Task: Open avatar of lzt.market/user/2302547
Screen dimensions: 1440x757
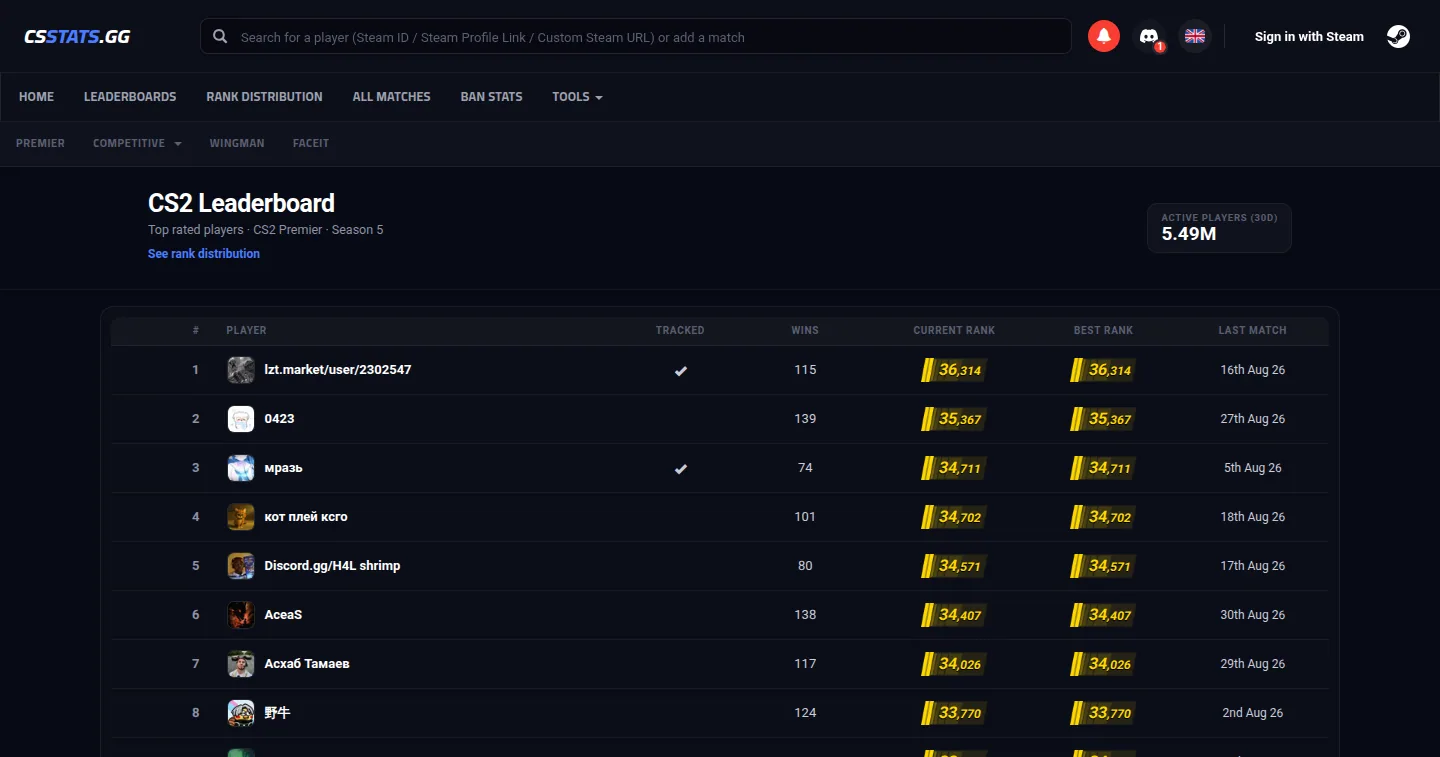Action: 241,370
